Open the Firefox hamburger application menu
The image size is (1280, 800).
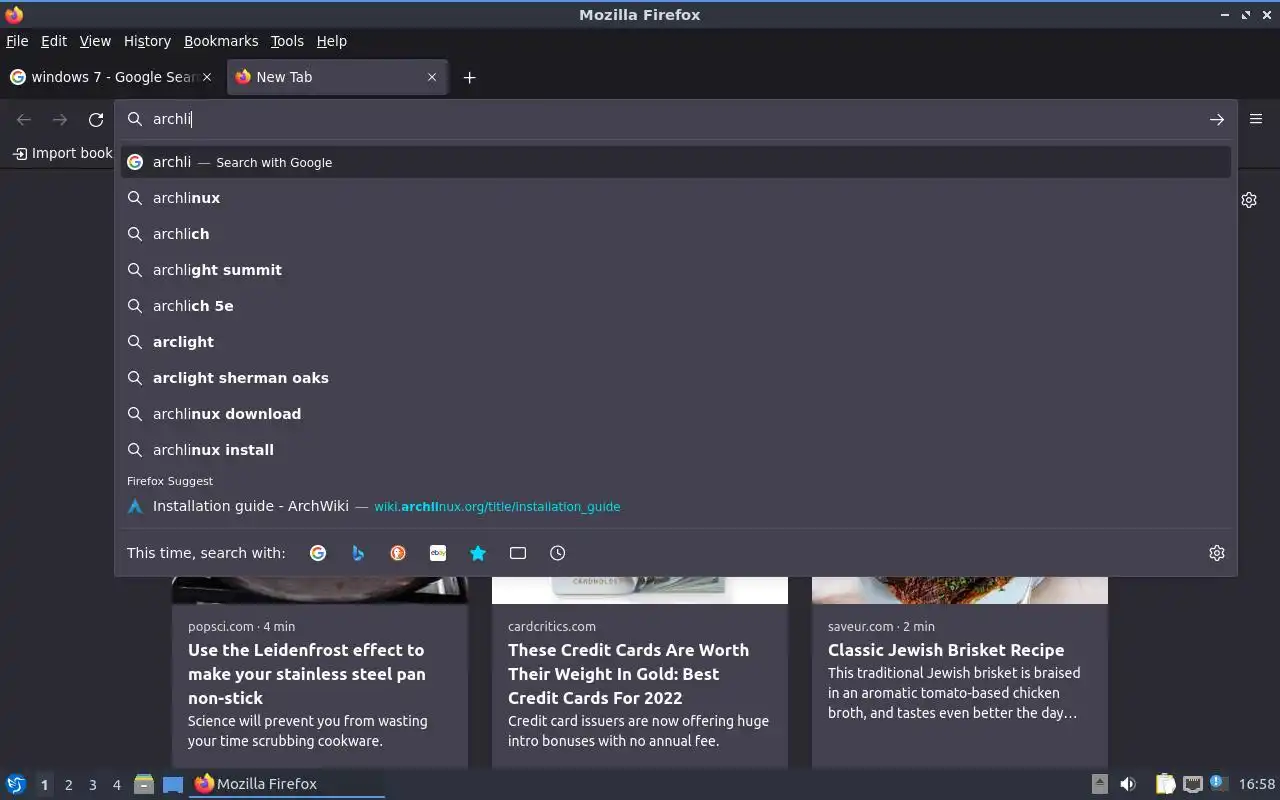click(1256, 119)
